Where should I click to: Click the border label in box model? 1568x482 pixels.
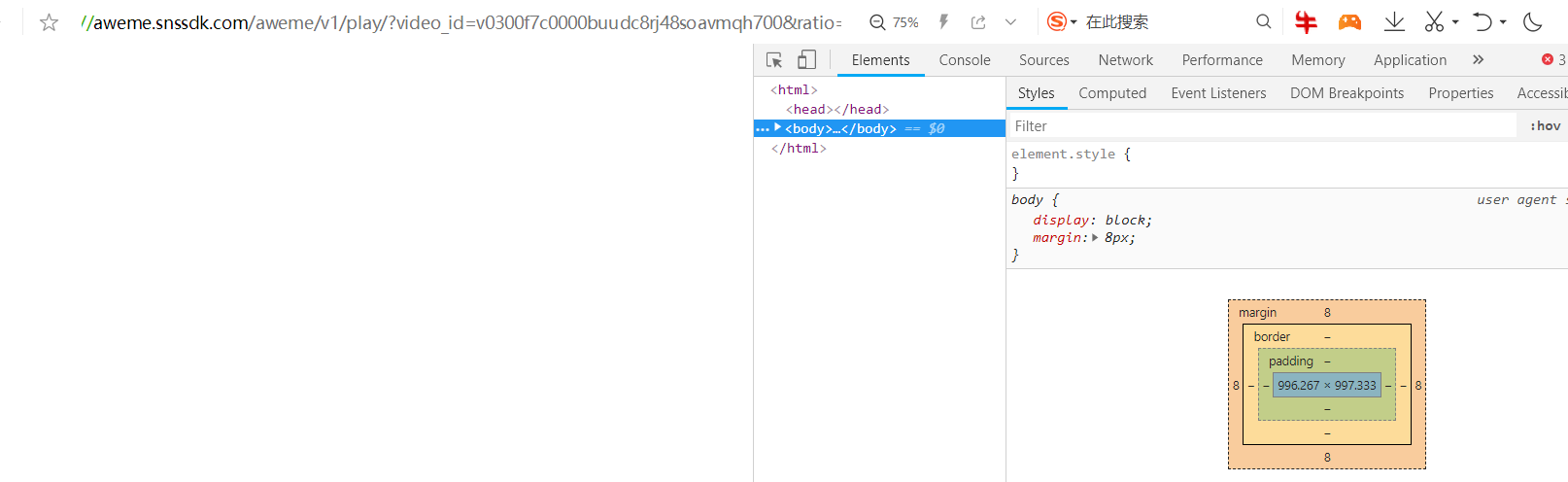1272,337
